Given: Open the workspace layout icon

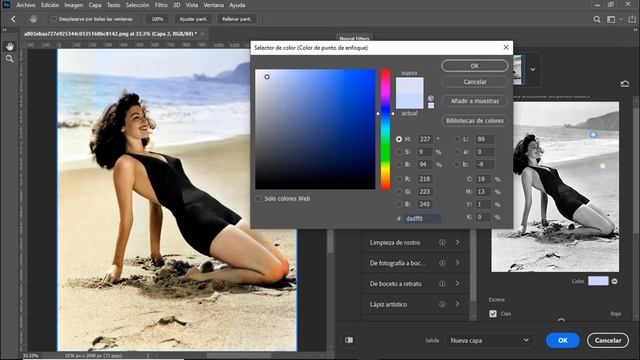Looking at the screenshot, I should 611,19.
